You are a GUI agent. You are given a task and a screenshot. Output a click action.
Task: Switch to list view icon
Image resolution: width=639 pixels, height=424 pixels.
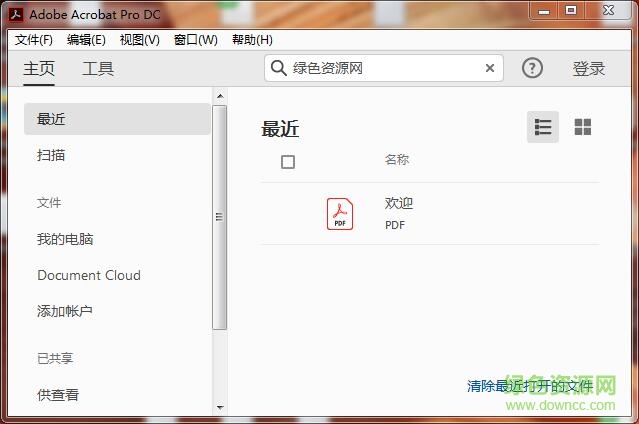pos(542,127)
